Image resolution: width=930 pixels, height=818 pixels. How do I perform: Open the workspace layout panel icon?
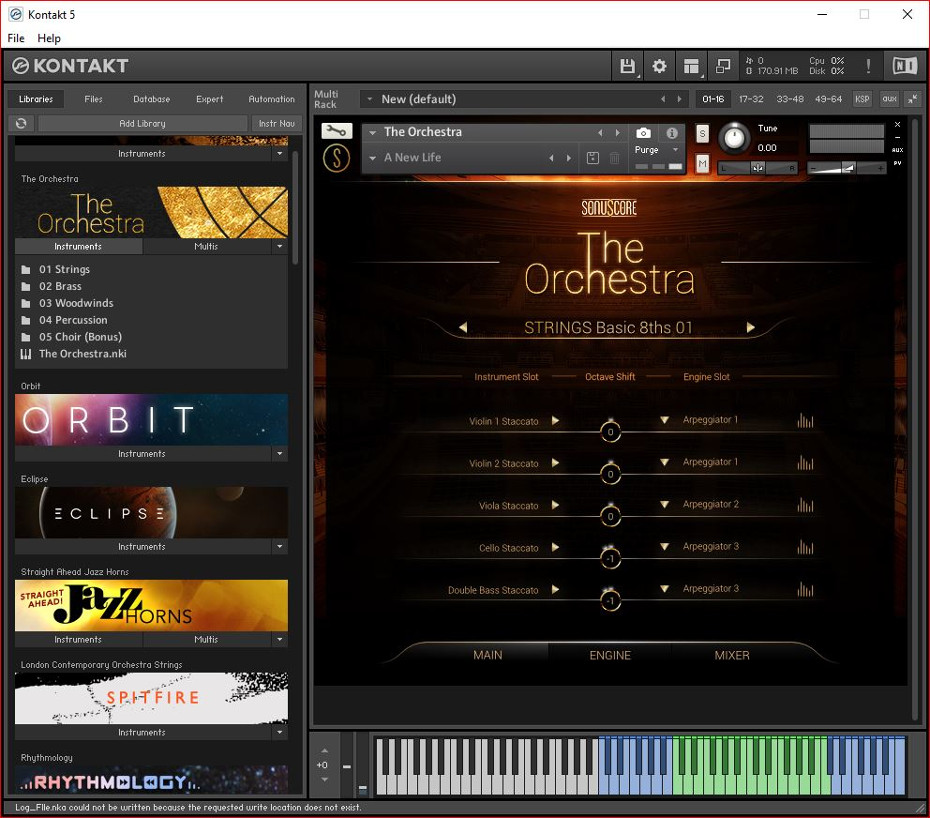coord(691,66)
